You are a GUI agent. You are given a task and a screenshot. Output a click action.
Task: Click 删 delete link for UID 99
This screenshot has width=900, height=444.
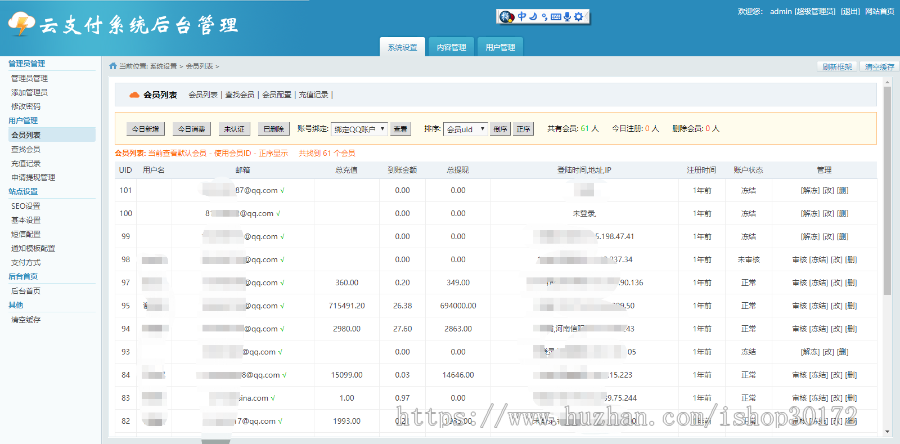coord(842,236)
